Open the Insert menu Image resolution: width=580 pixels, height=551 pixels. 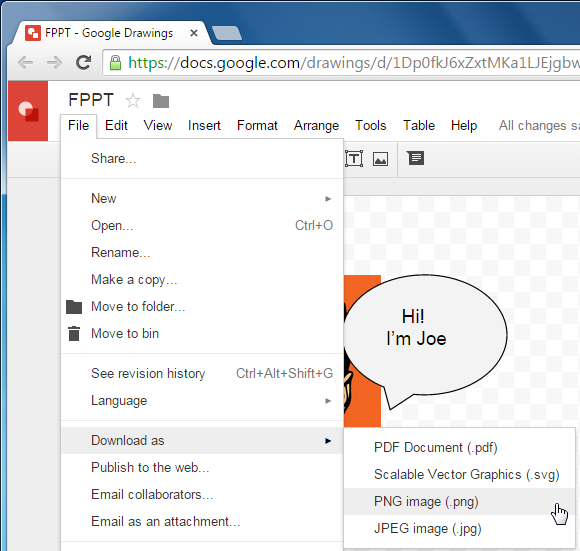[204, 126]
